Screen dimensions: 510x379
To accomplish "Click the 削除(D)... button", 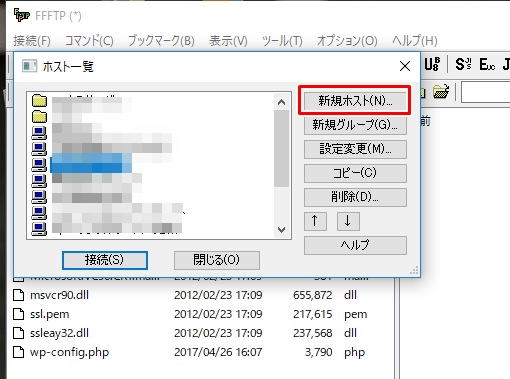I will (355, 197).
